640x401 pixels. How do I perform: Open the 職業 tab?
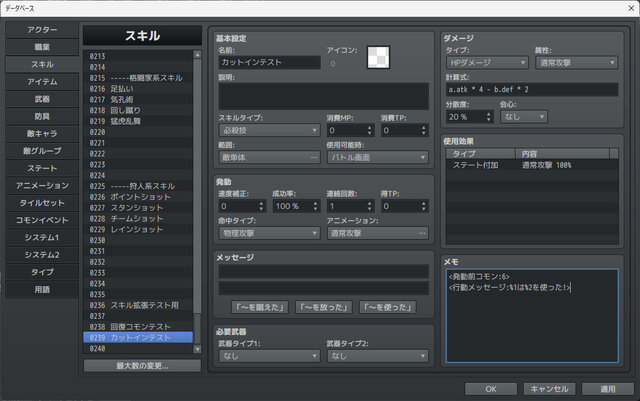[42, 47]
